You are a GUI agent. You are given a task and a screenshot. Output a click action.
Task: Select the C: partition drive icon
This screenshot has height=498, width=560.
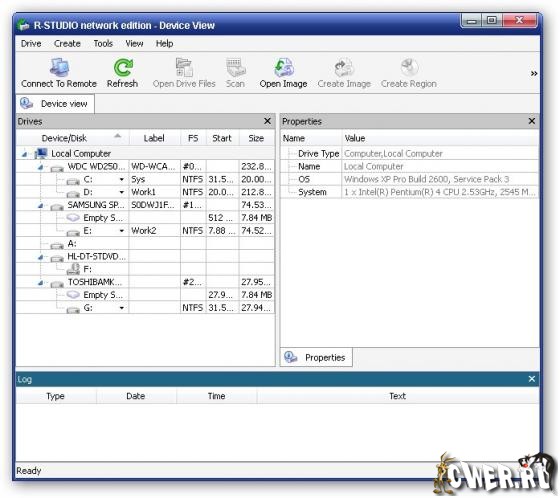73,180
